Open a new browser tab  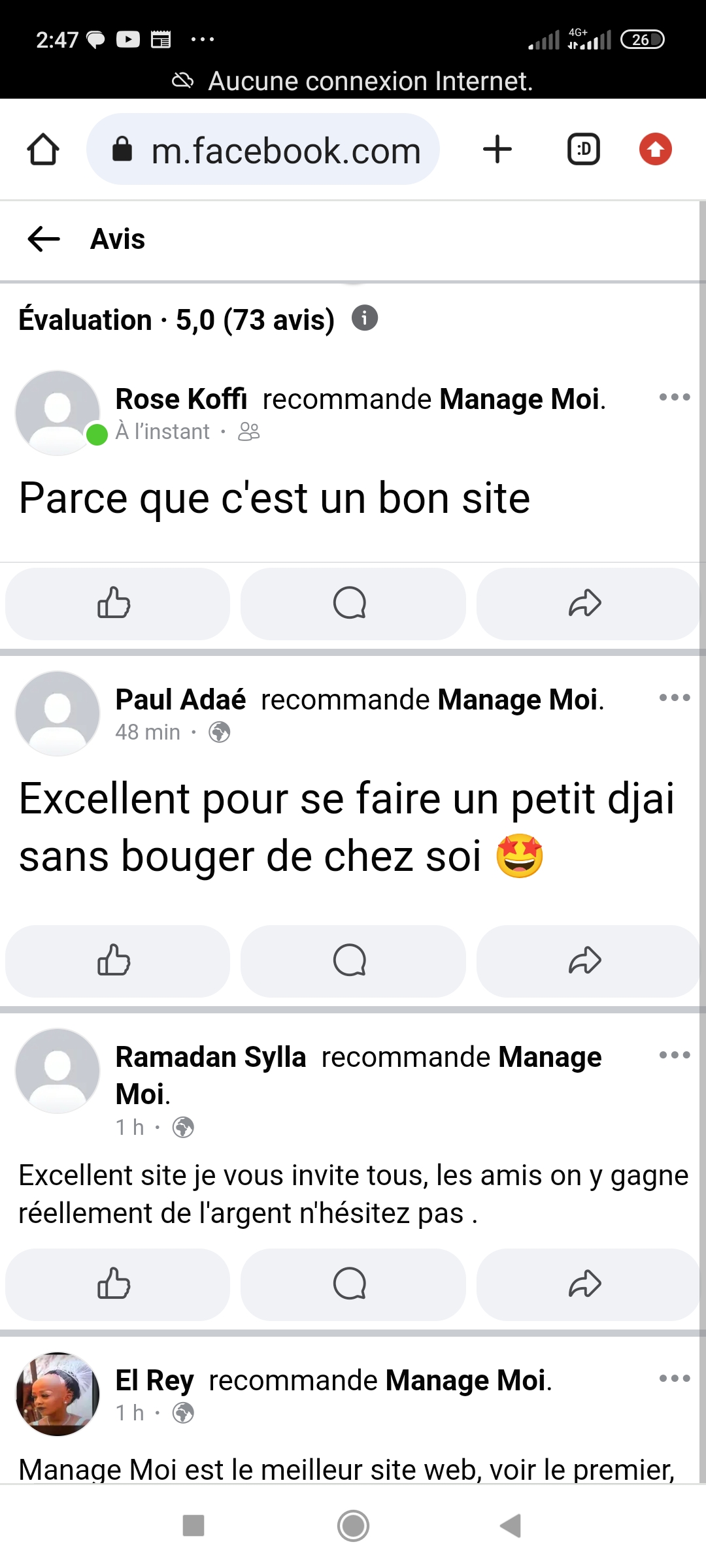point(497,150)
